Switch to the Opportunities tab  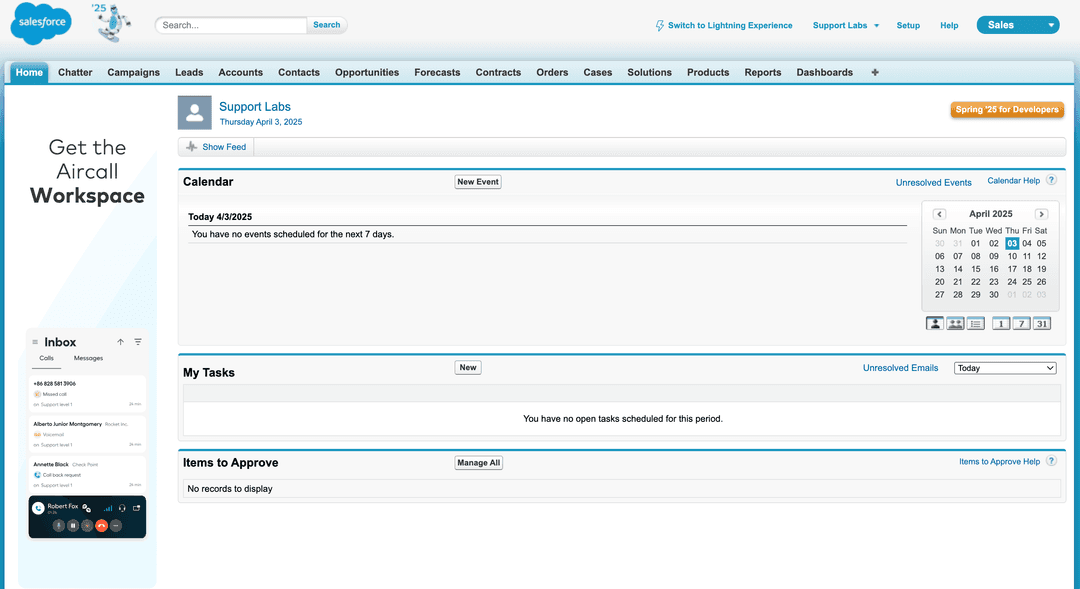(366, 71)
